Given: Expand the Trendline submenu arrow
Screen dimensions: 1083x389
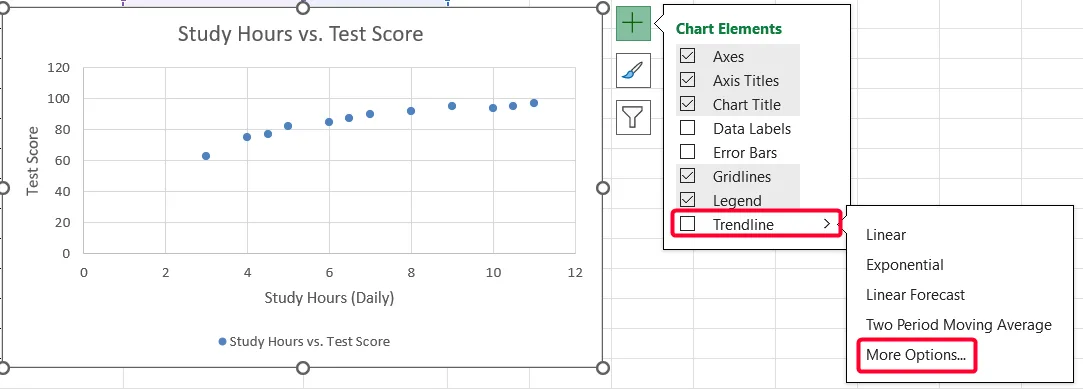Looking at the screenshot, I should [827, 224].
